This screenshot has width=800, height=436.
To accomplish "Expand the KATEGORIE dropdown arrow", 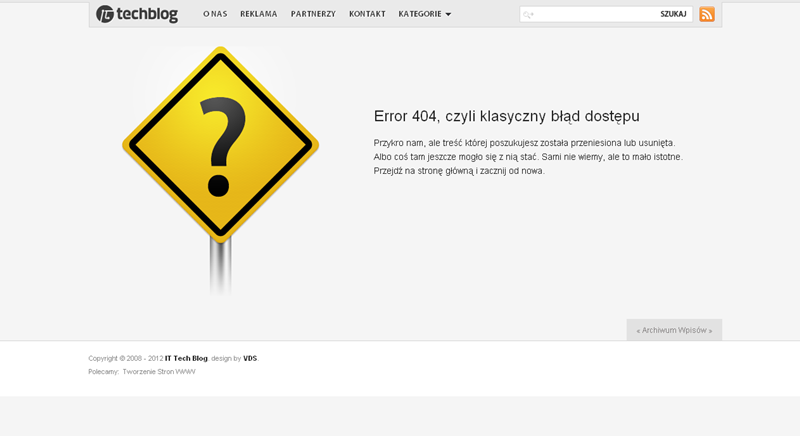I will [x=448, y=15].
